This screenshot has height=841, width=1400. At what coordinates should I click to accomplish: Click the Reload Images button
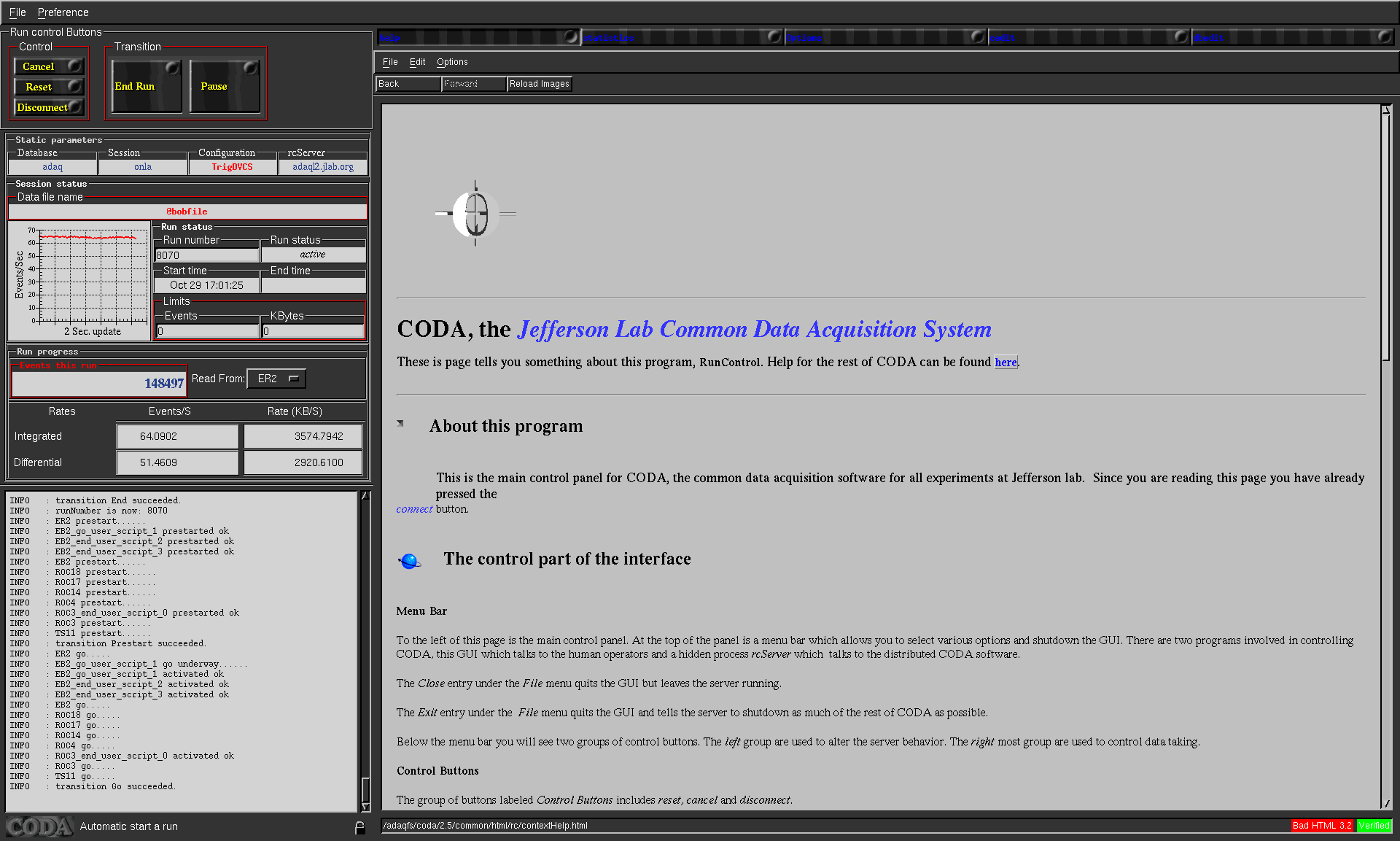(x=540, y=84)
